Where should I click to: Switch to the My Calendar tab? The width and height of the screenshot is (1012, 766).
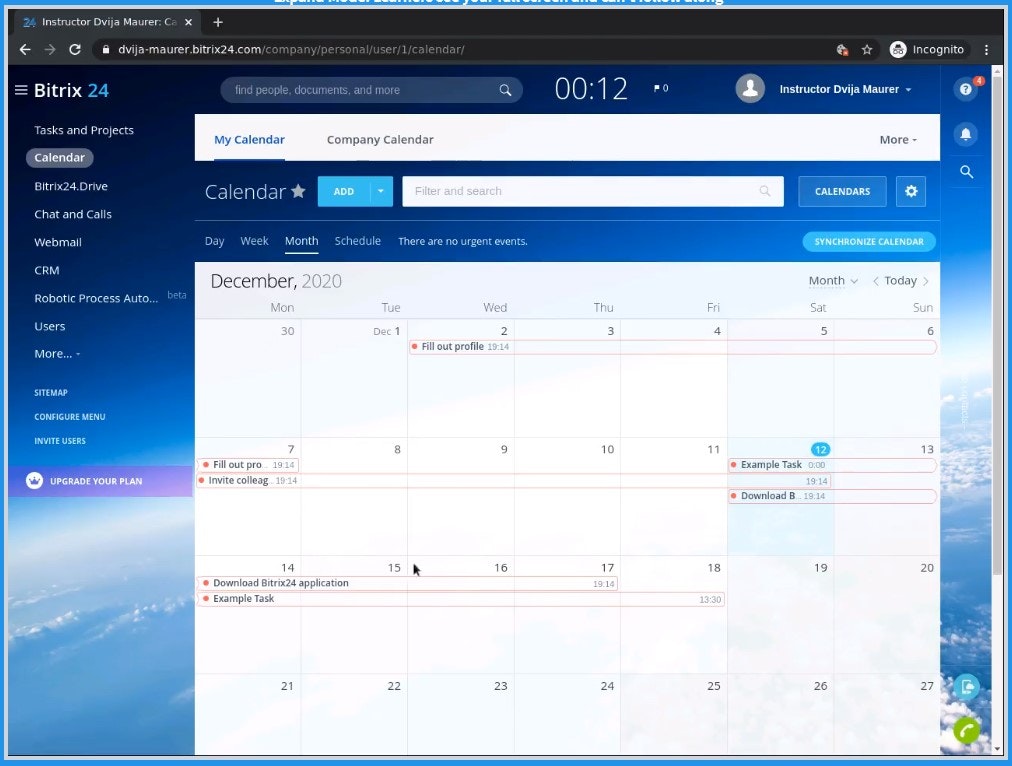pyautogui.click(x=249, y=139)
